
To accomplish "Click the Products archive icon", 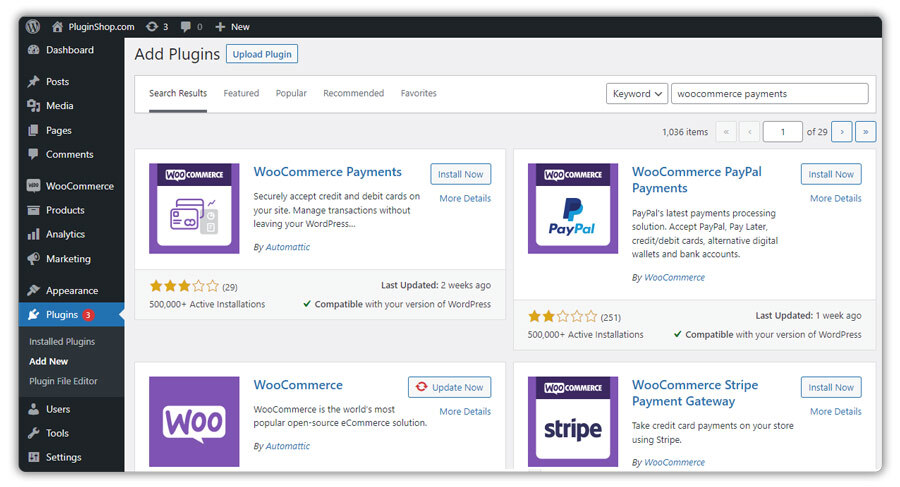I will (x=33, y=210).
